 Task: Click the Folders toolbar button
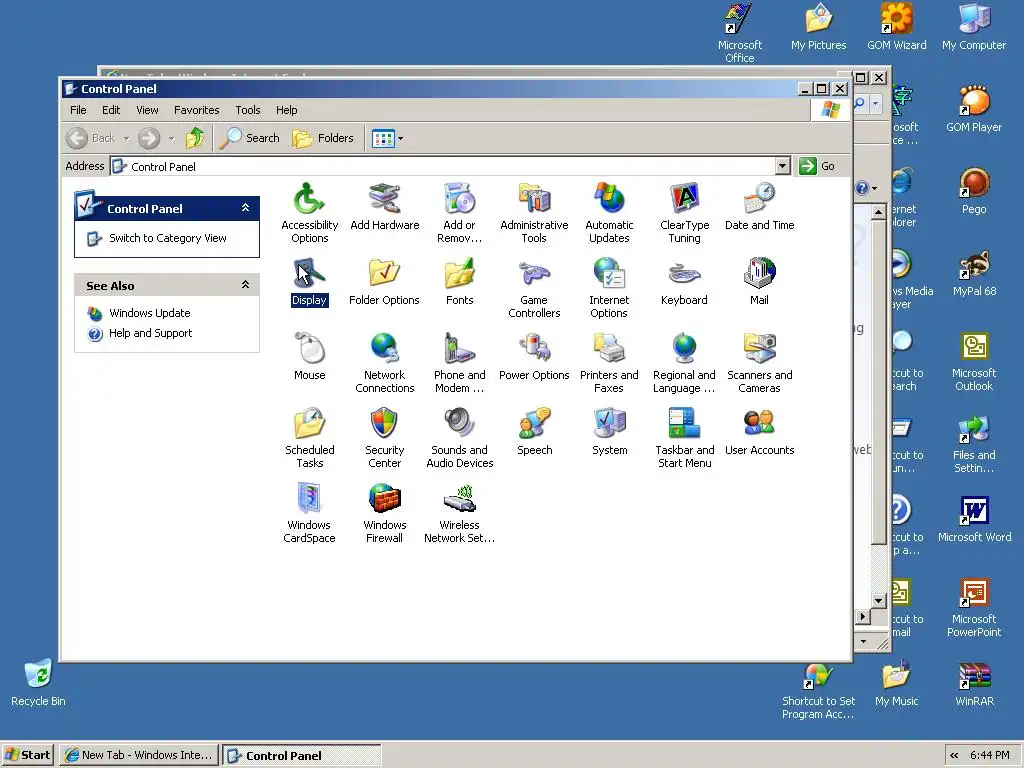point(323,138)
